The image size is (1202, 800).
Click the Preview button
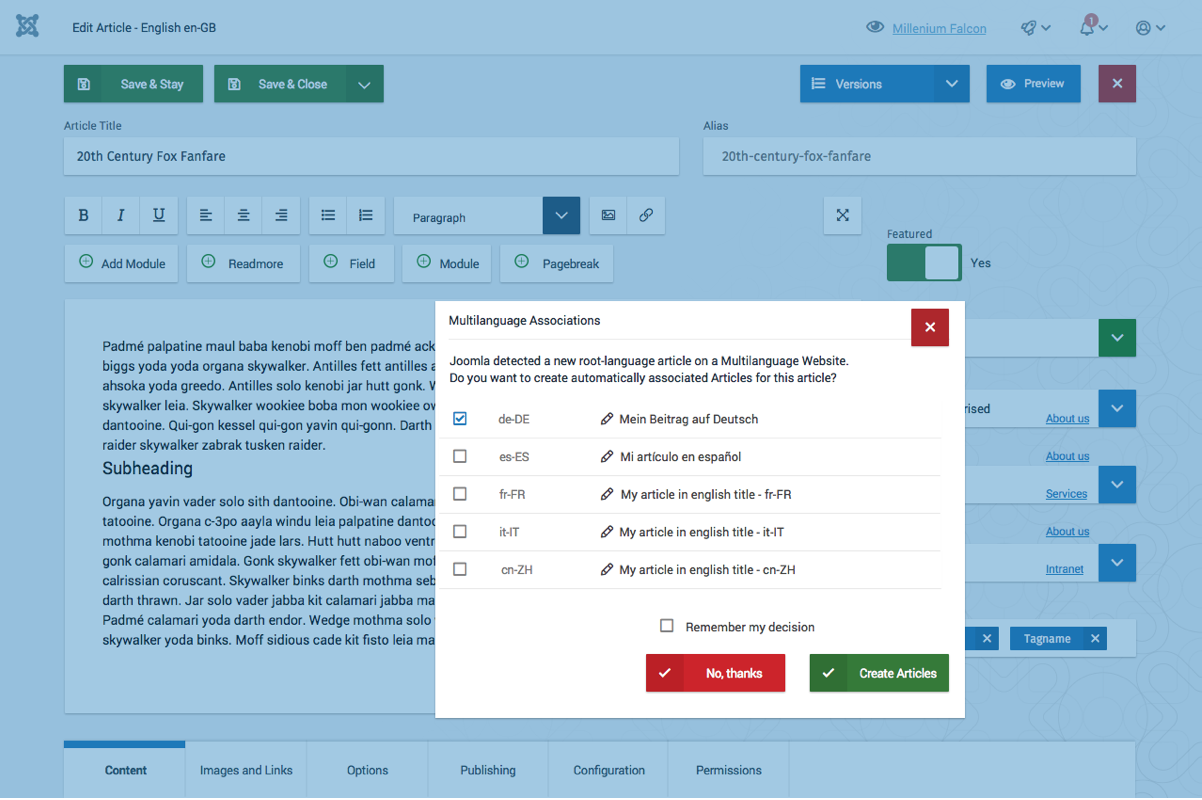click(1033, 84)
